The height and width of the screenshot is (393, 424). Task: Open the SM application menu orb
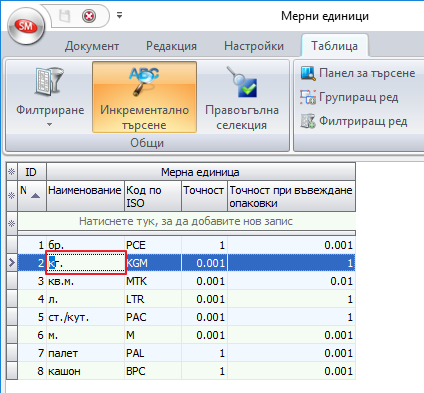coord(26,26)
